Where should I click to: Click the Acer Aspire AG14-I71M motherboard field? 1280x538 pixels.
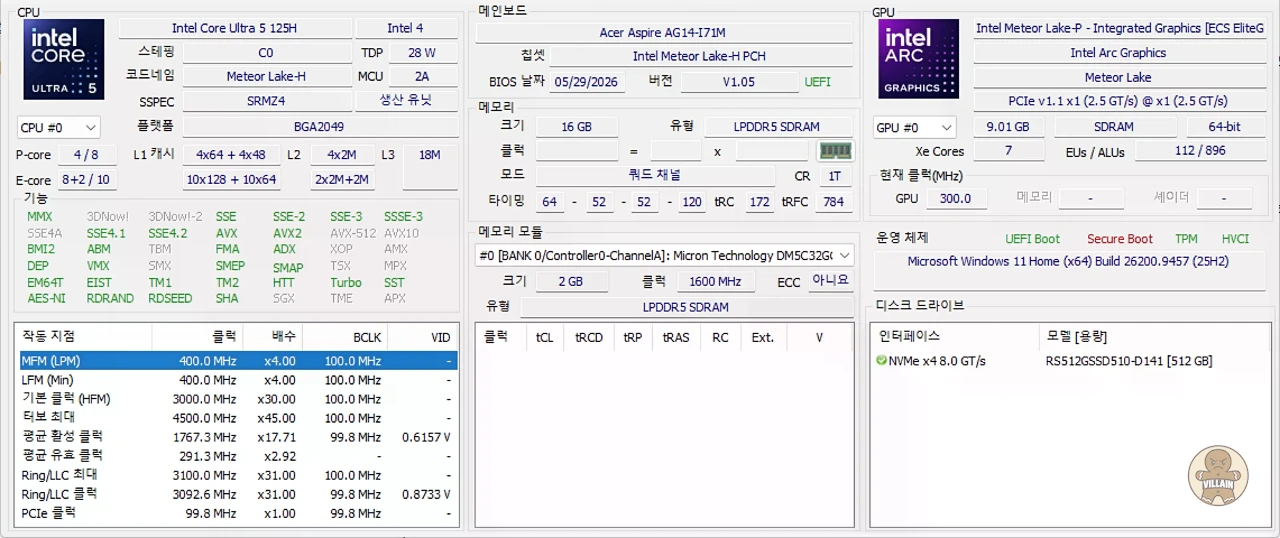tap(662, 32)
